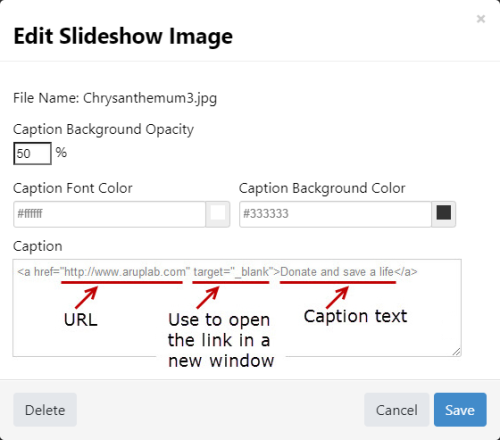
Task: Close the Edit Slideshow Image dialog
Action: point(481,19)
